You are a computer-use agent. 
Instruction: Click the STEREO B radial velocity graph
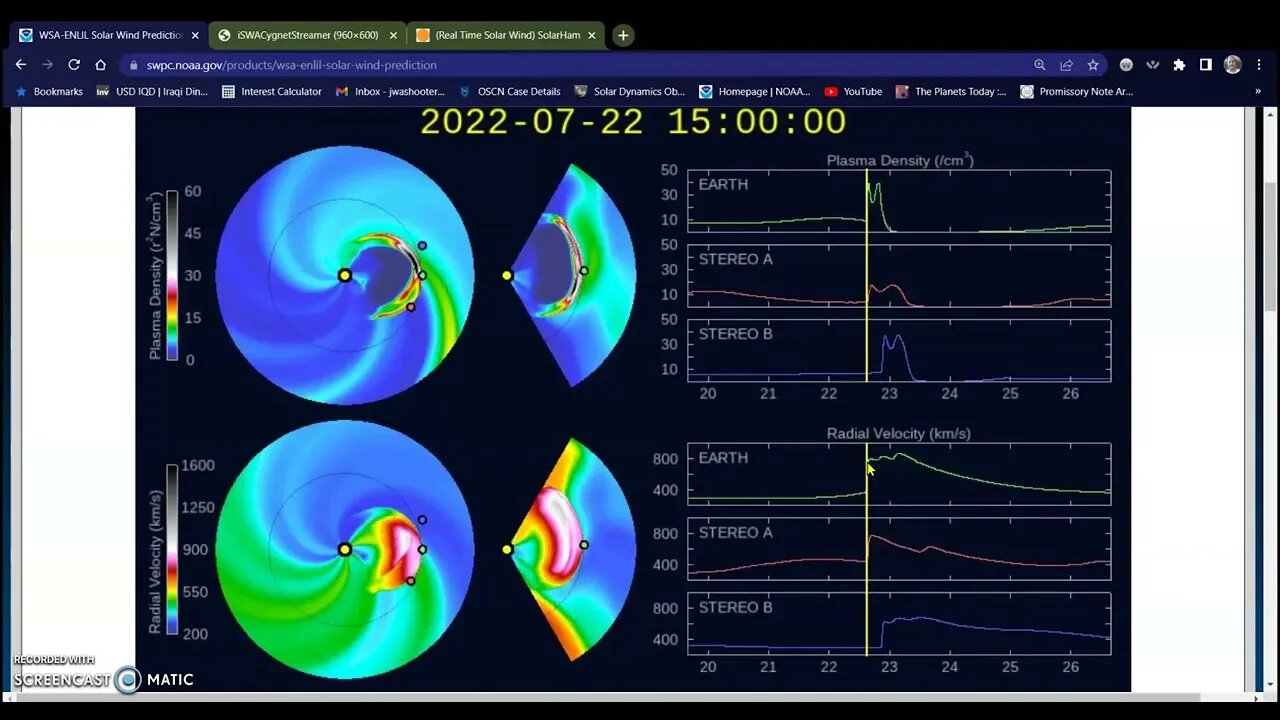(899, 624)
